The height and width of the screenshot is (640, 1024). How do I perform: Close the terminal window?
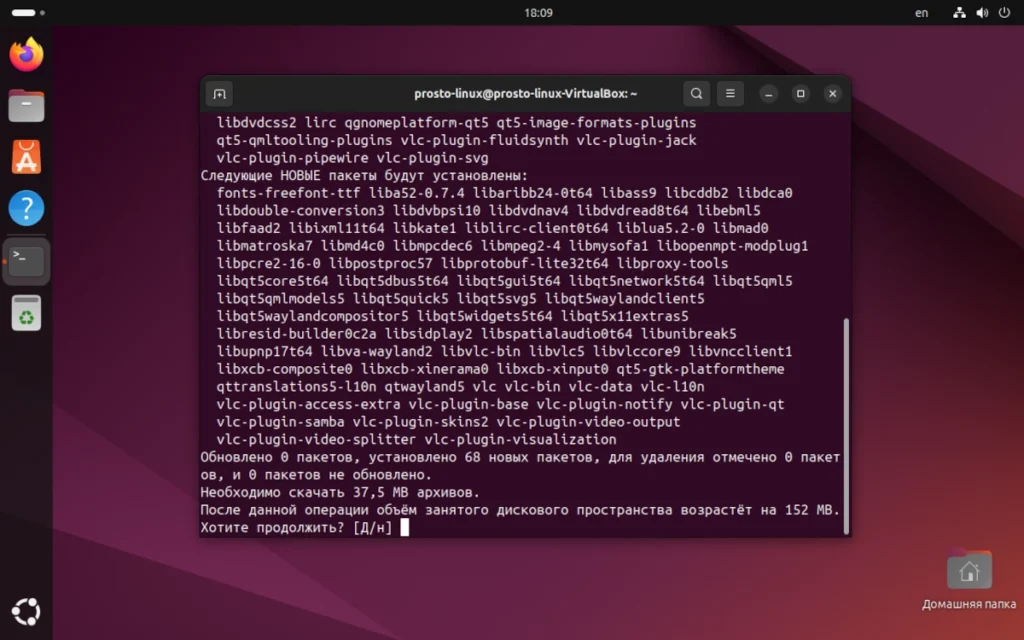pos(833,94)
